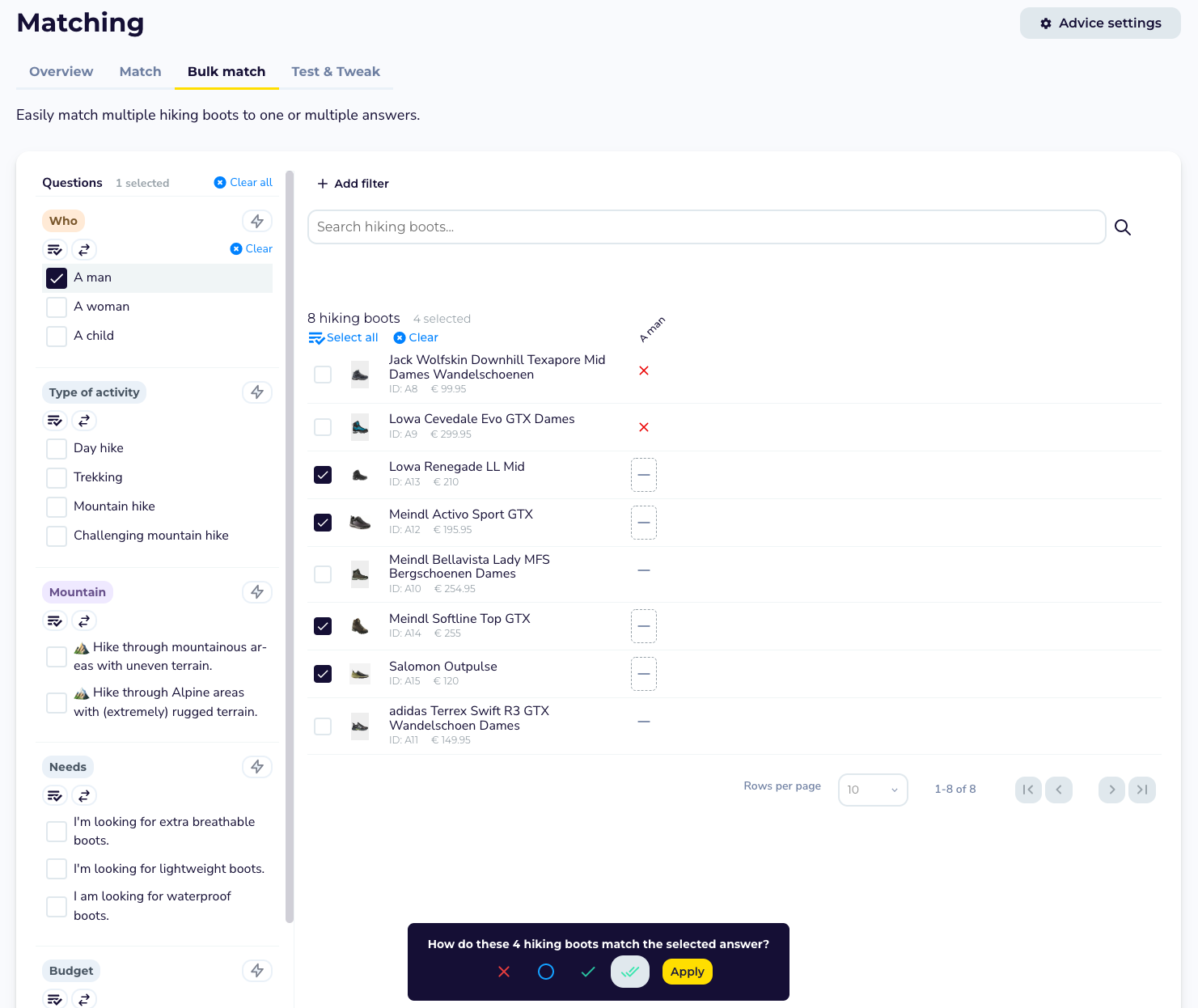Choose red X no-match option in popup
This screenshot has width=1198, height=1008.
click(504, 972)
